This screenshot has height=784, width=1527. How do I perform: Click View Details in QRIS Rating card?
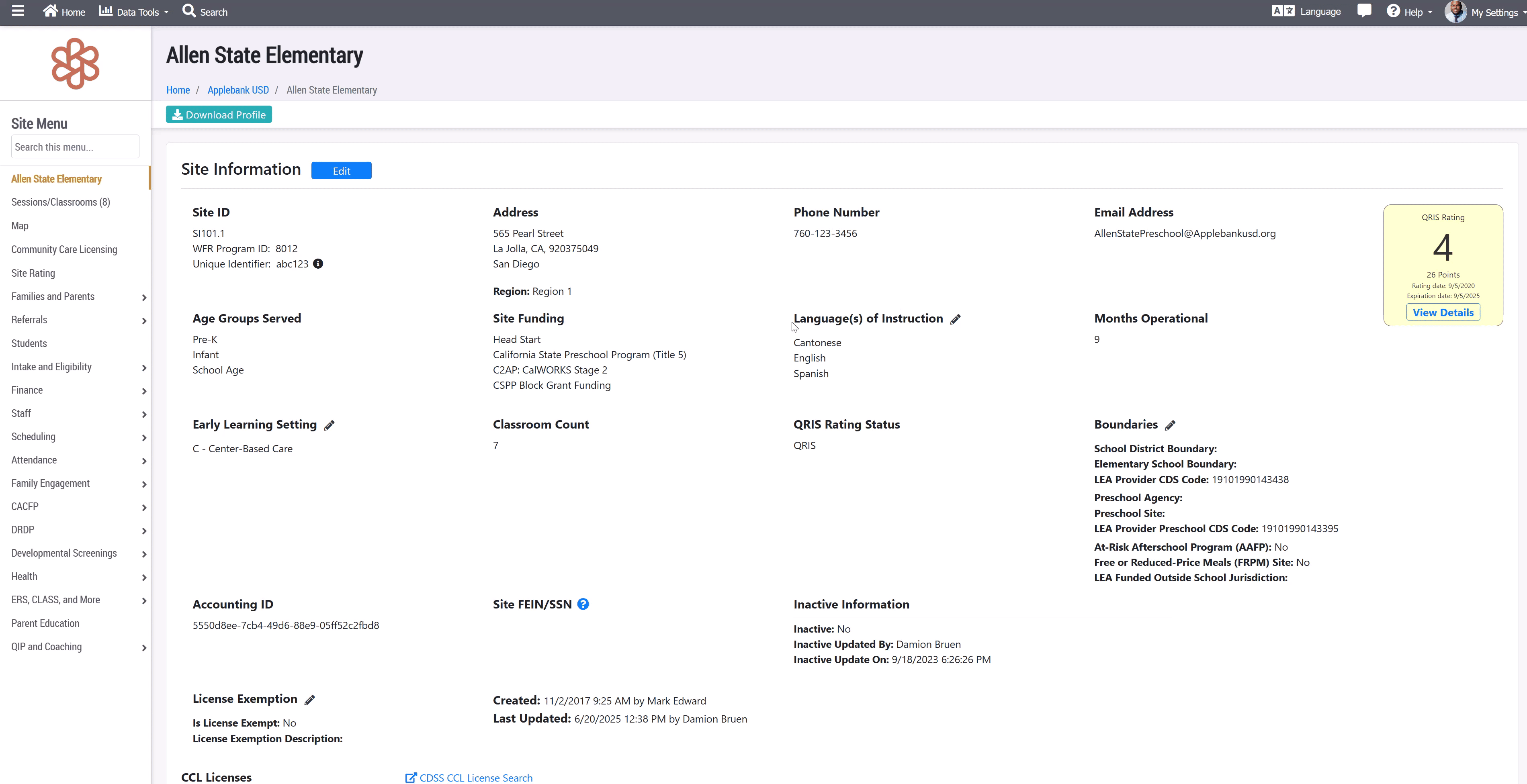click(x=1443, y=312)
